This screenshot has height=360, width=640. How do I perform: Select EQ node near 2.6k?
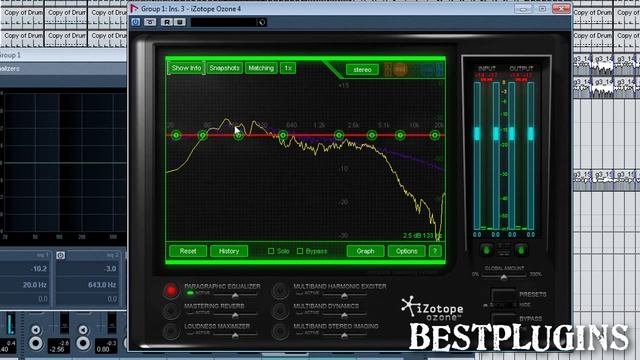click(338, 135)
